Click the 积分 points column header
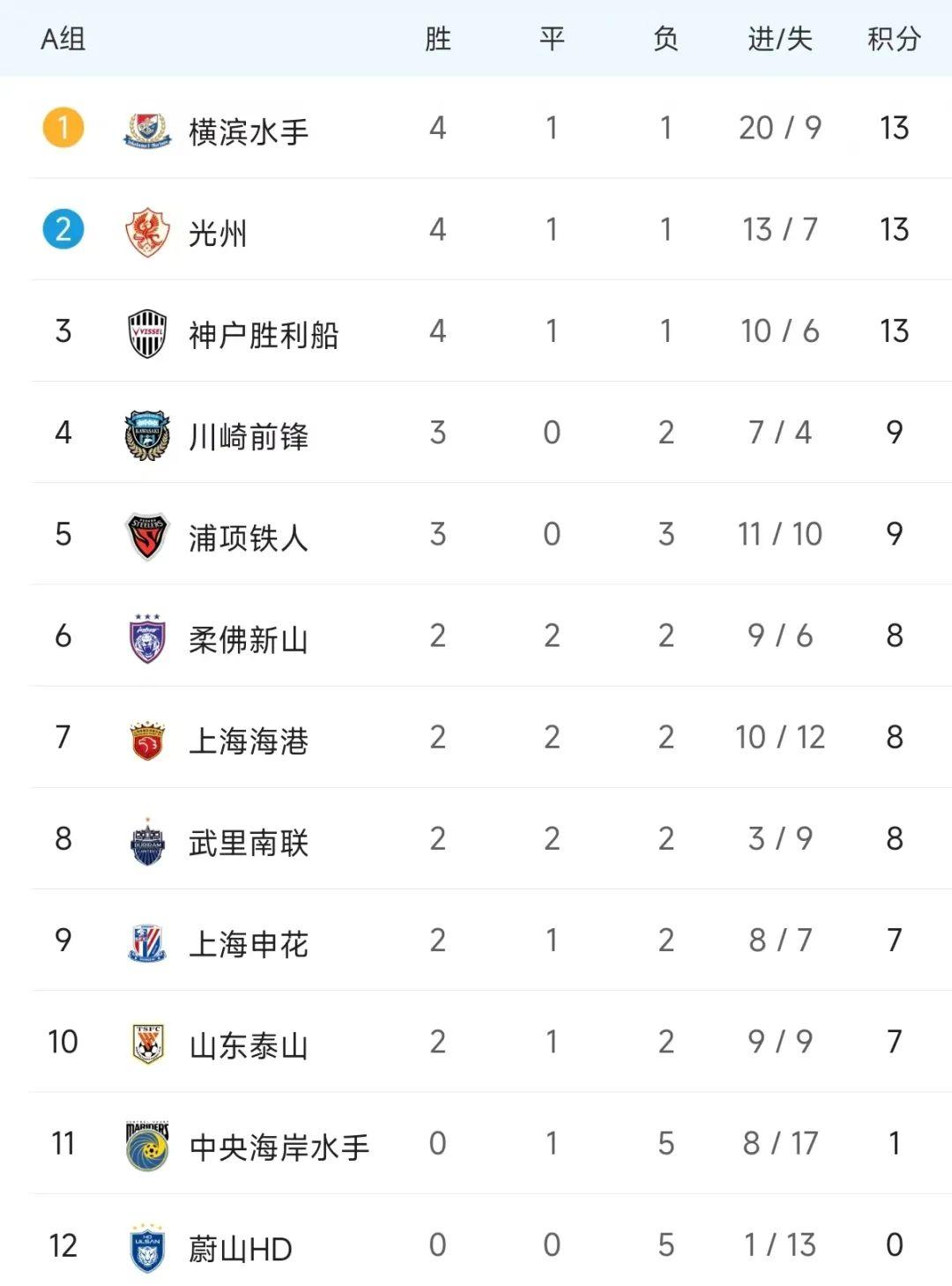The image size is (952, 1286). click(x=894, y=39)
